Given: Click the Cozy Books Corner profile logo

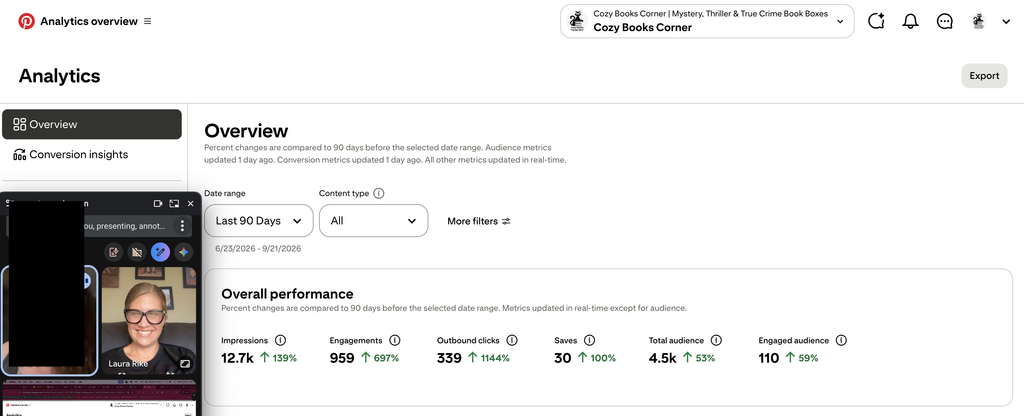Looking at the screenshot, I should pos(577,22).
